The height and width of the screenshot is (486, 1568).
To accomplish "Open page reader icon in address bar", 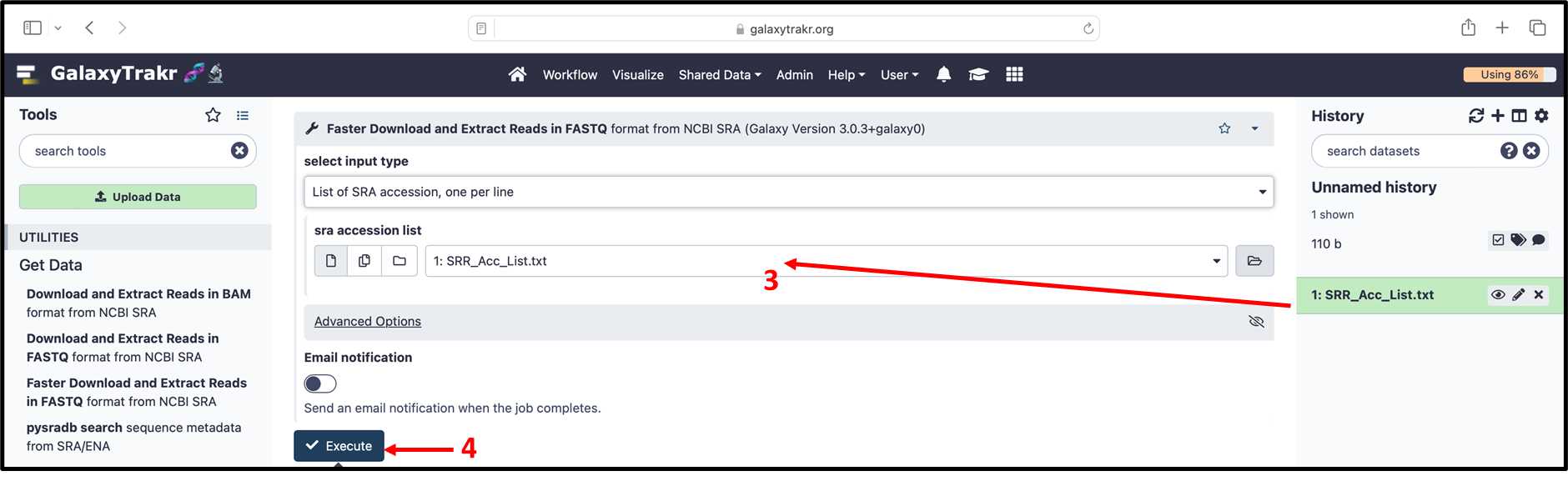I will pos(481,28).
